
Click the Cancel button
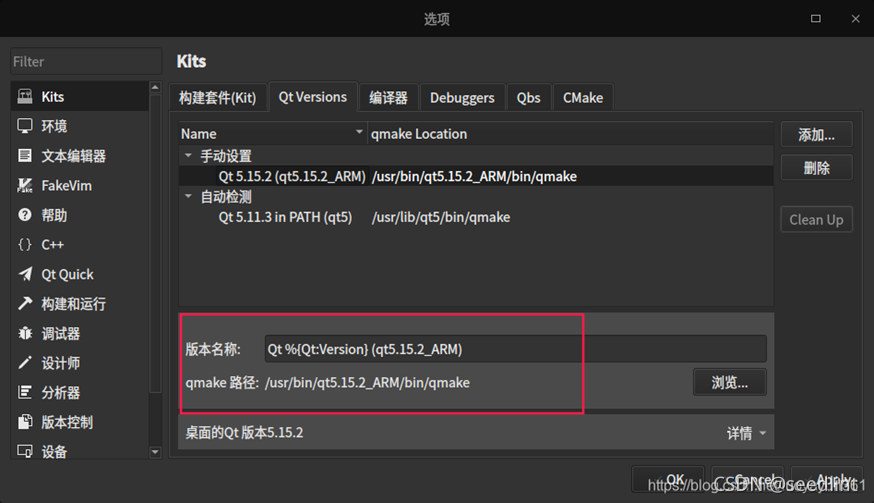tap(748, 479)
